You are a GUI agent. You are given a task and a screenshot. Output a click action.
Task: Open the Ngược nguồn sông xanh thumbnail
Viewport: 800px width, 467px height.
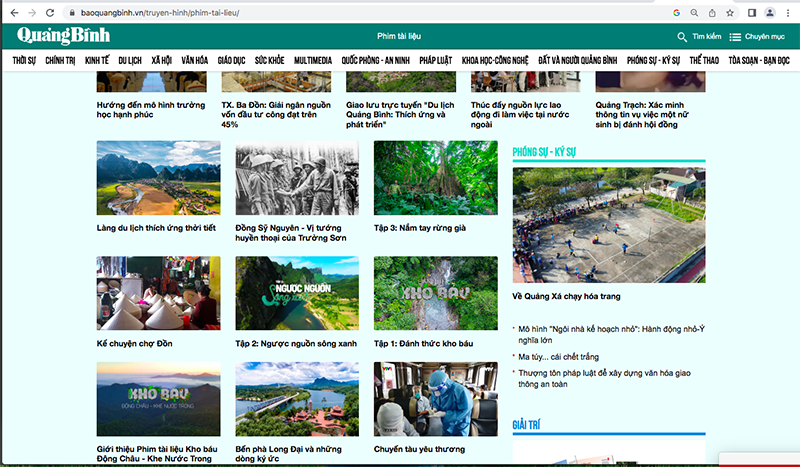[297, 293]
